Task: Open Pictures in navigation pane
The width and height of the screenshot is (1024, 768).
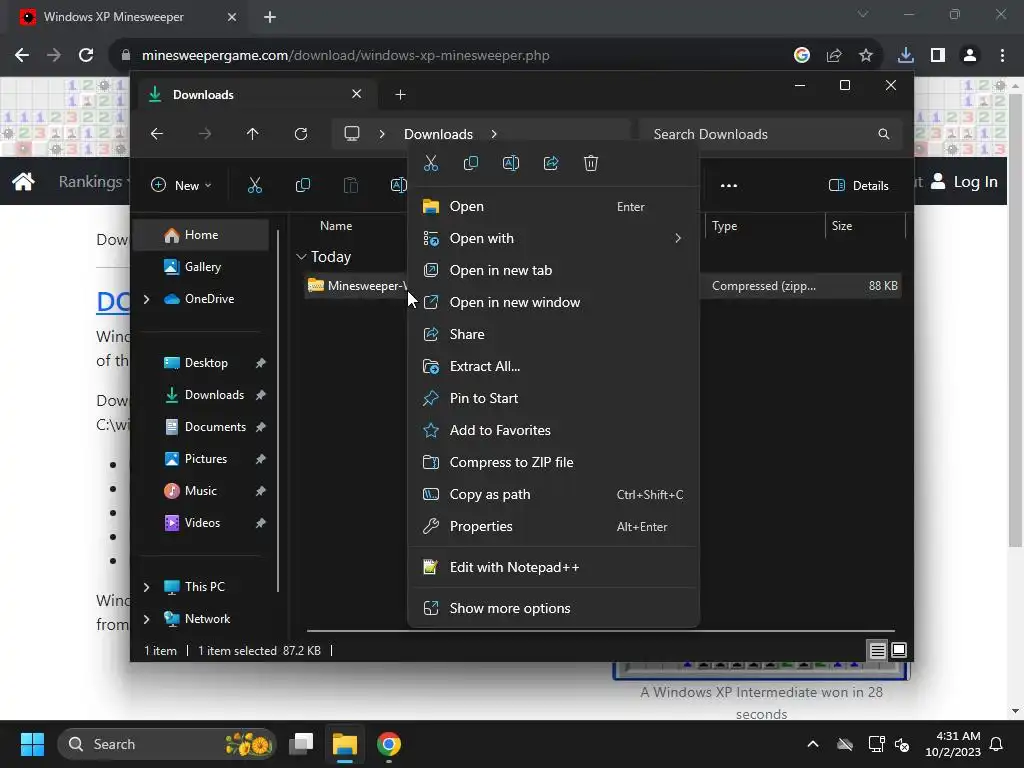Action: 201,459
